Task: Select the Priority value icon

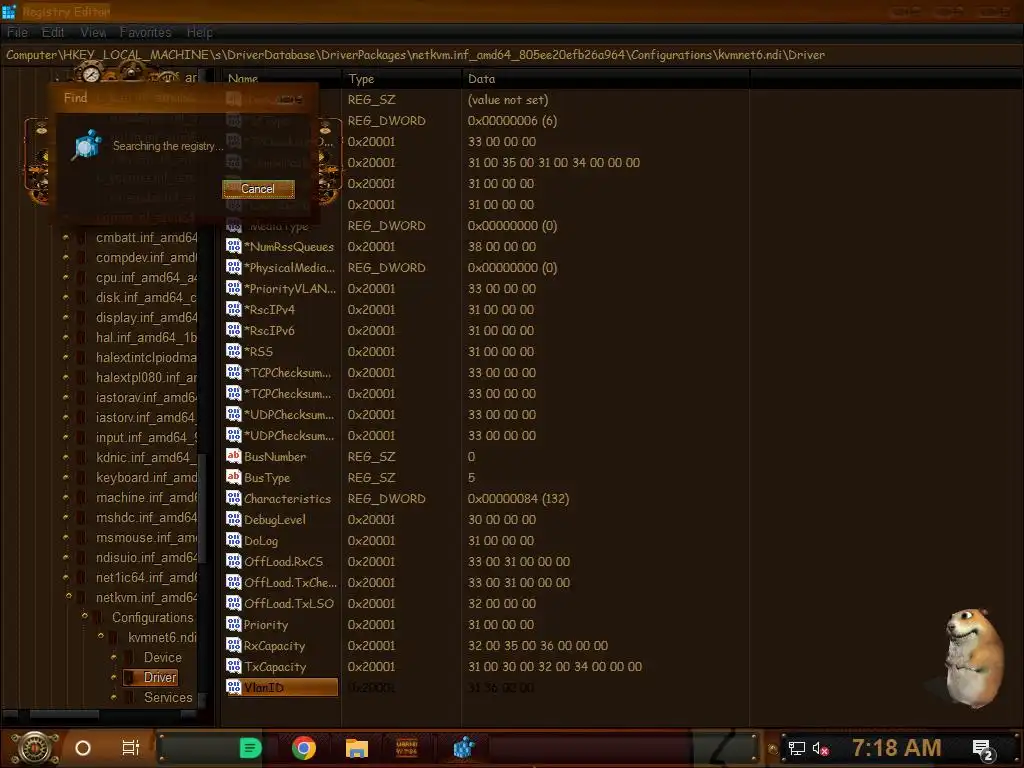Action: (234, 624)
